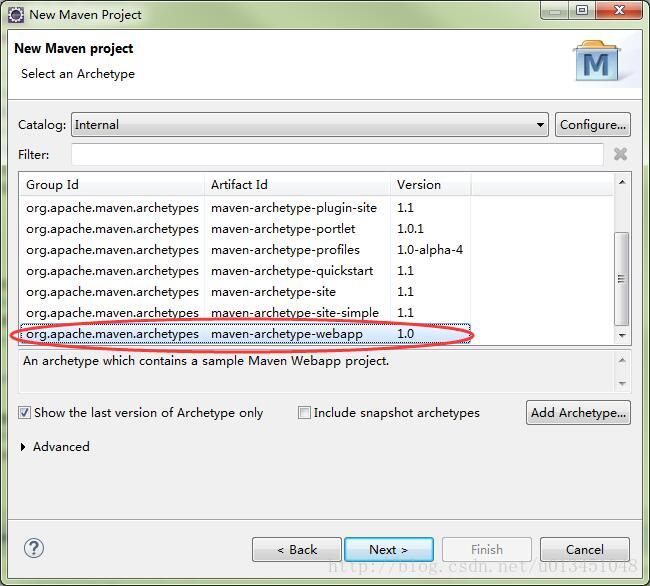650x586 pixels.
Task: Minimize the New Maven Project window
Action: coord(555,10)
